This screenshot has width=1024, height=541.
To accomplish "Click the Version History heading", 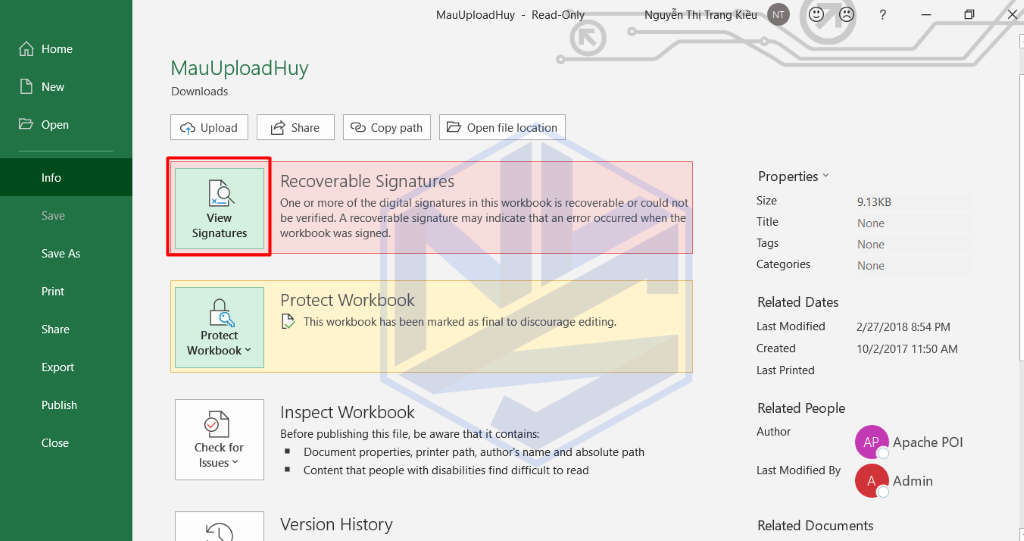I will click(x=336, y=525).
